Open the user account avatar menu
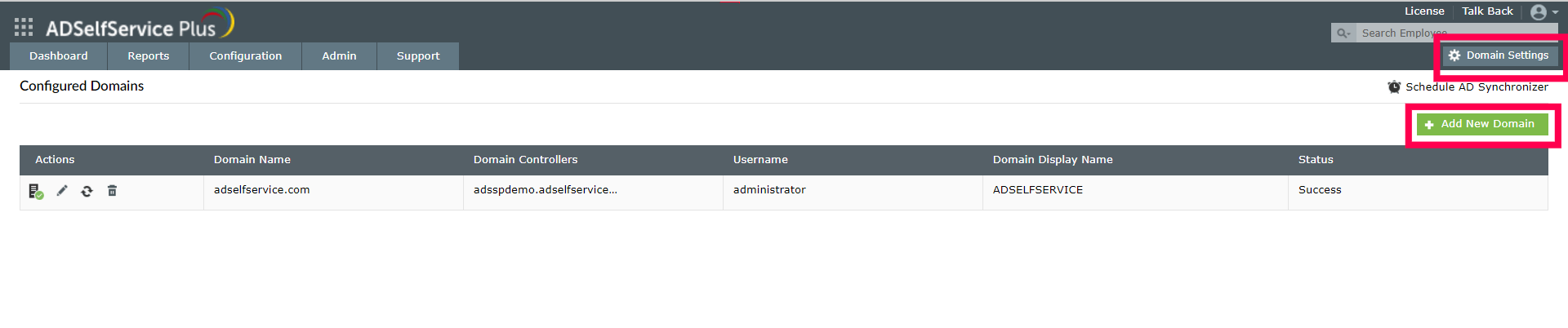The height and width of the screenshot is (328, 1568). 1543,12
